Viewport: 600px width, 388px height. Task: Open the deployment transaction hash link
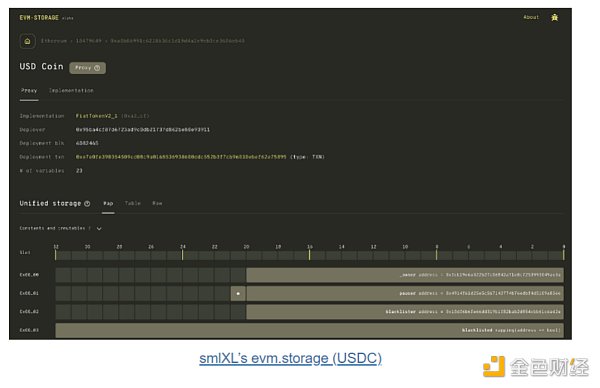tap(181, 157)
